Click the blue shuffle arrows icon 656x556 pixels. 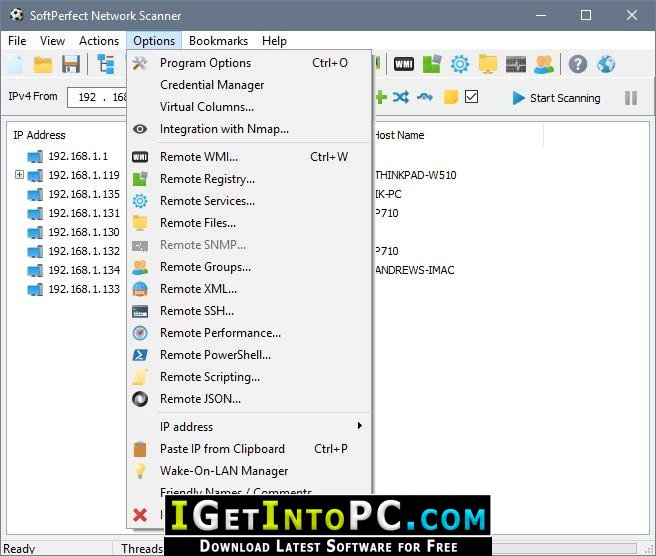pos(401,97)
